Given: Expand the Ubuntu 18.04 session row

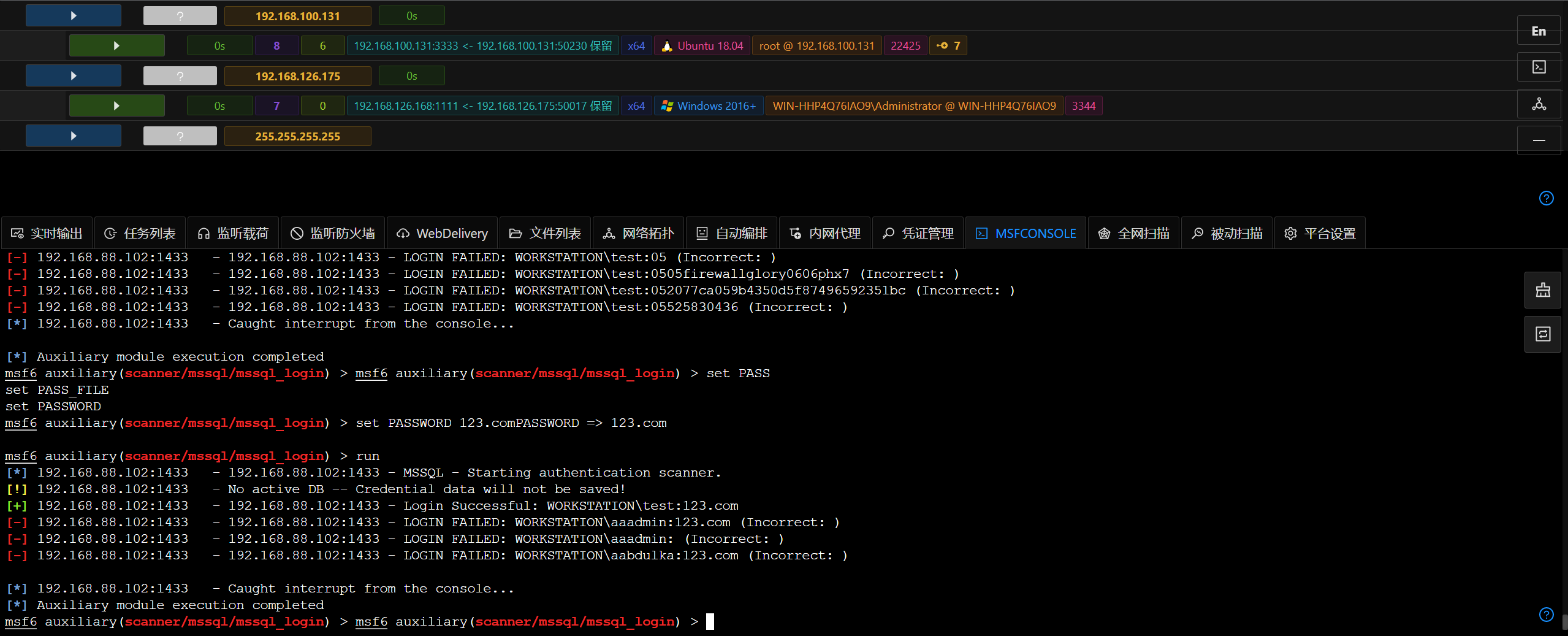Looking at the screenshot, I should pyautogui.click(x=116, y=45).
